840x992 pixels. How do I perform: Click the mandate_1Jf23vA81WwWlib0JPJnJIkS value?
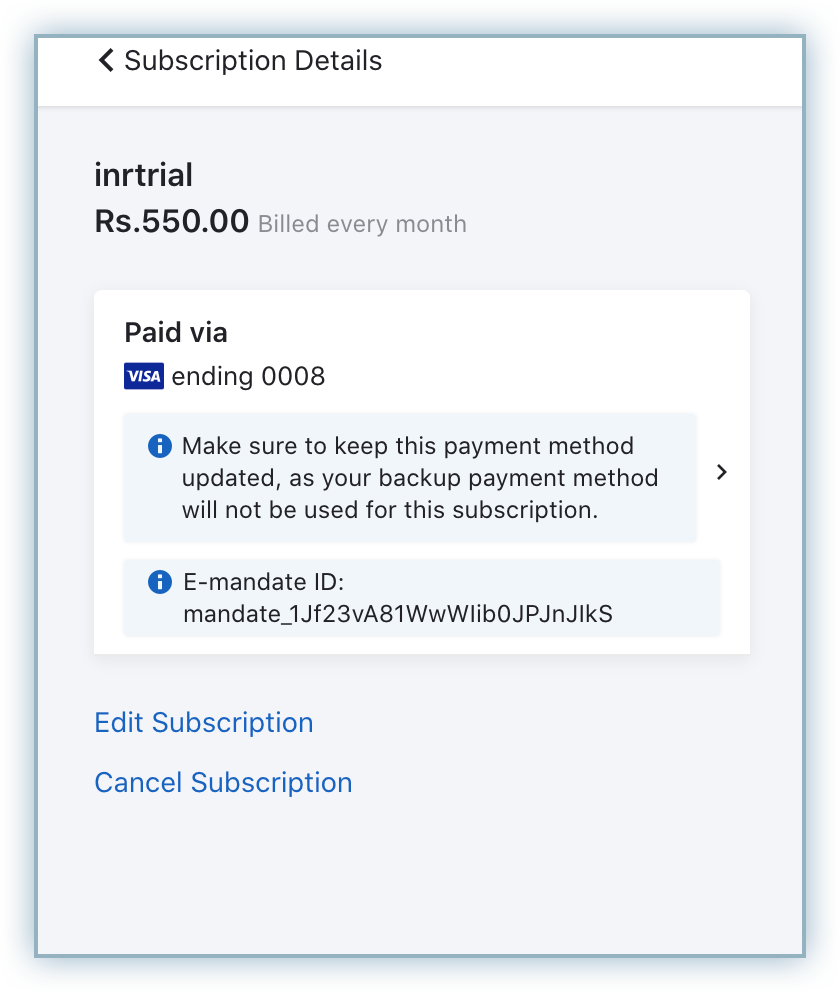coord(398,614)
